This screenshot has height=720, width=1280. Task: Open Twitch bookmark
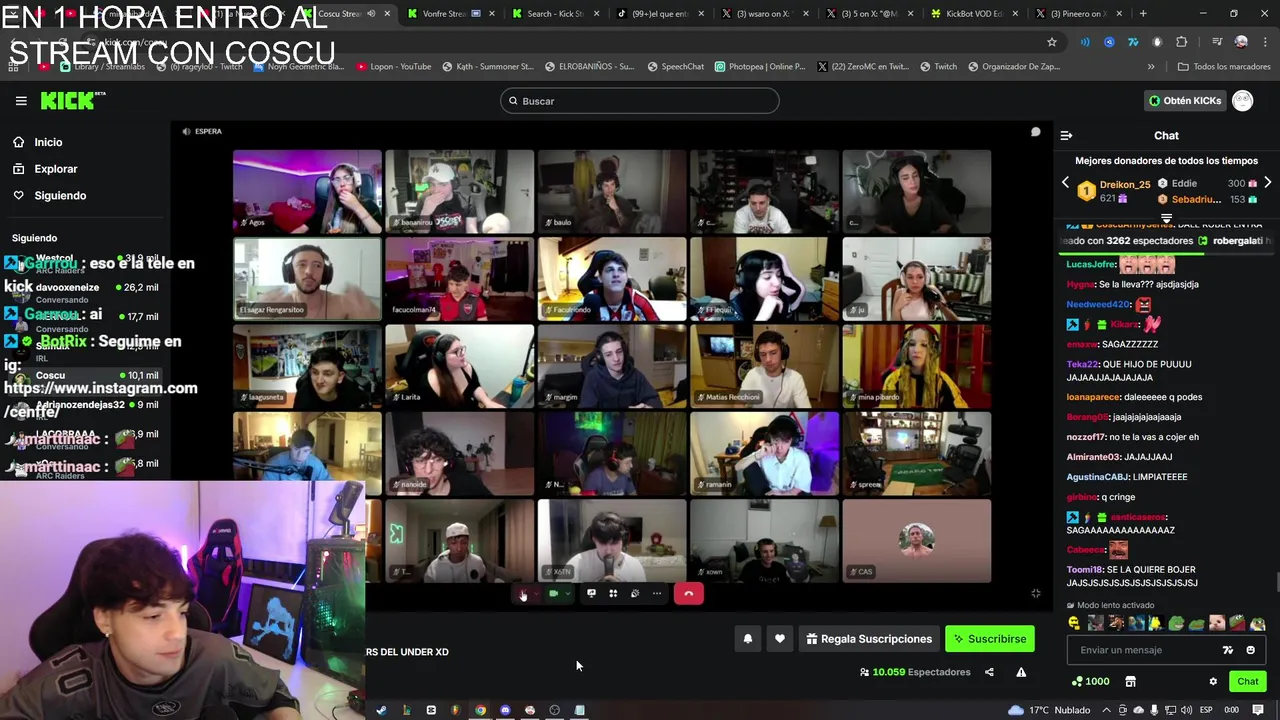[x=938, y=67]
